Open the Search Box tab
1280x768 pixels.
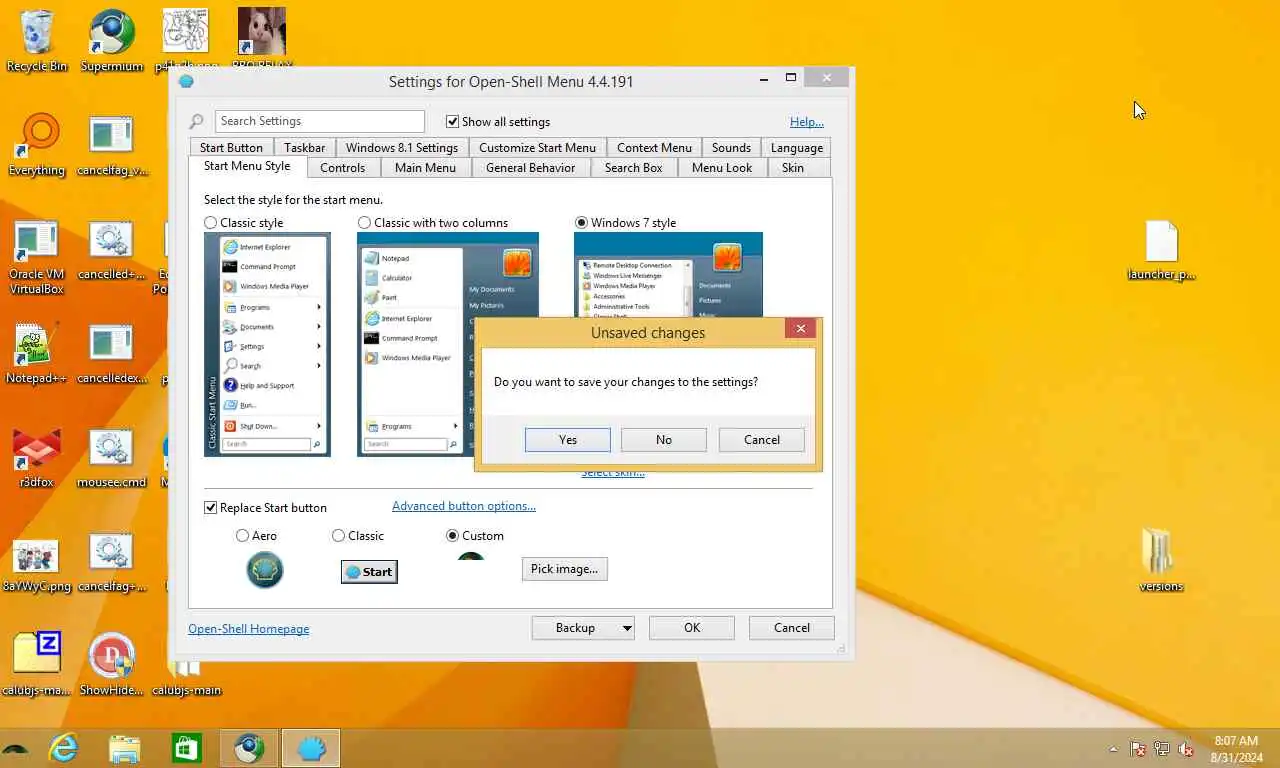click(633, 168)
